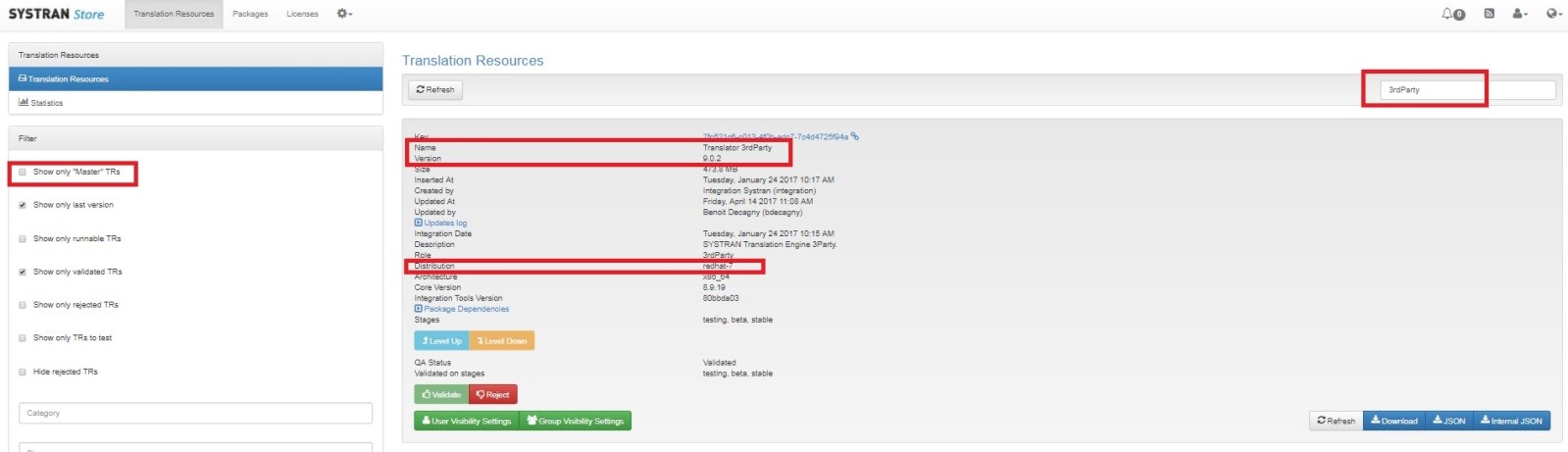Enable Show only "Master" TRs checkbox
1568x452 pixels.
point(23,172)
